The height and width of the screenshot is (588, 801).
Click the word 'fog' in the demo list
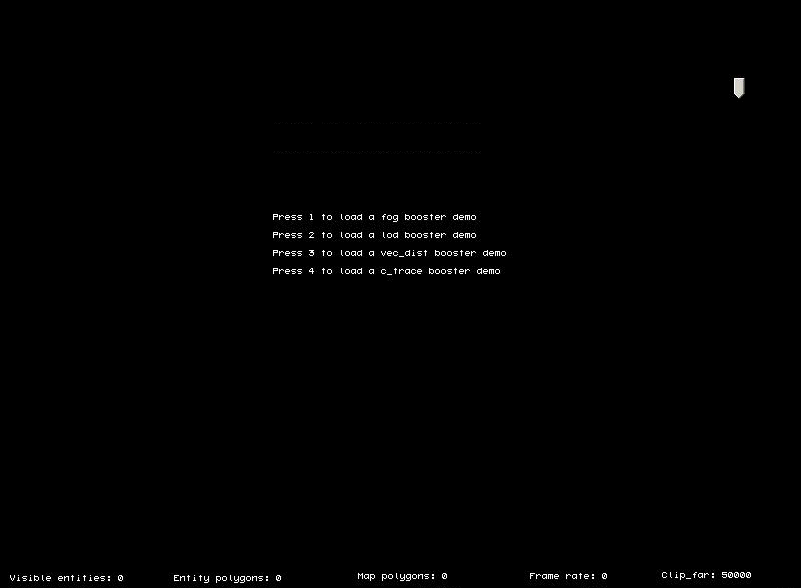[x=389, y=217]
